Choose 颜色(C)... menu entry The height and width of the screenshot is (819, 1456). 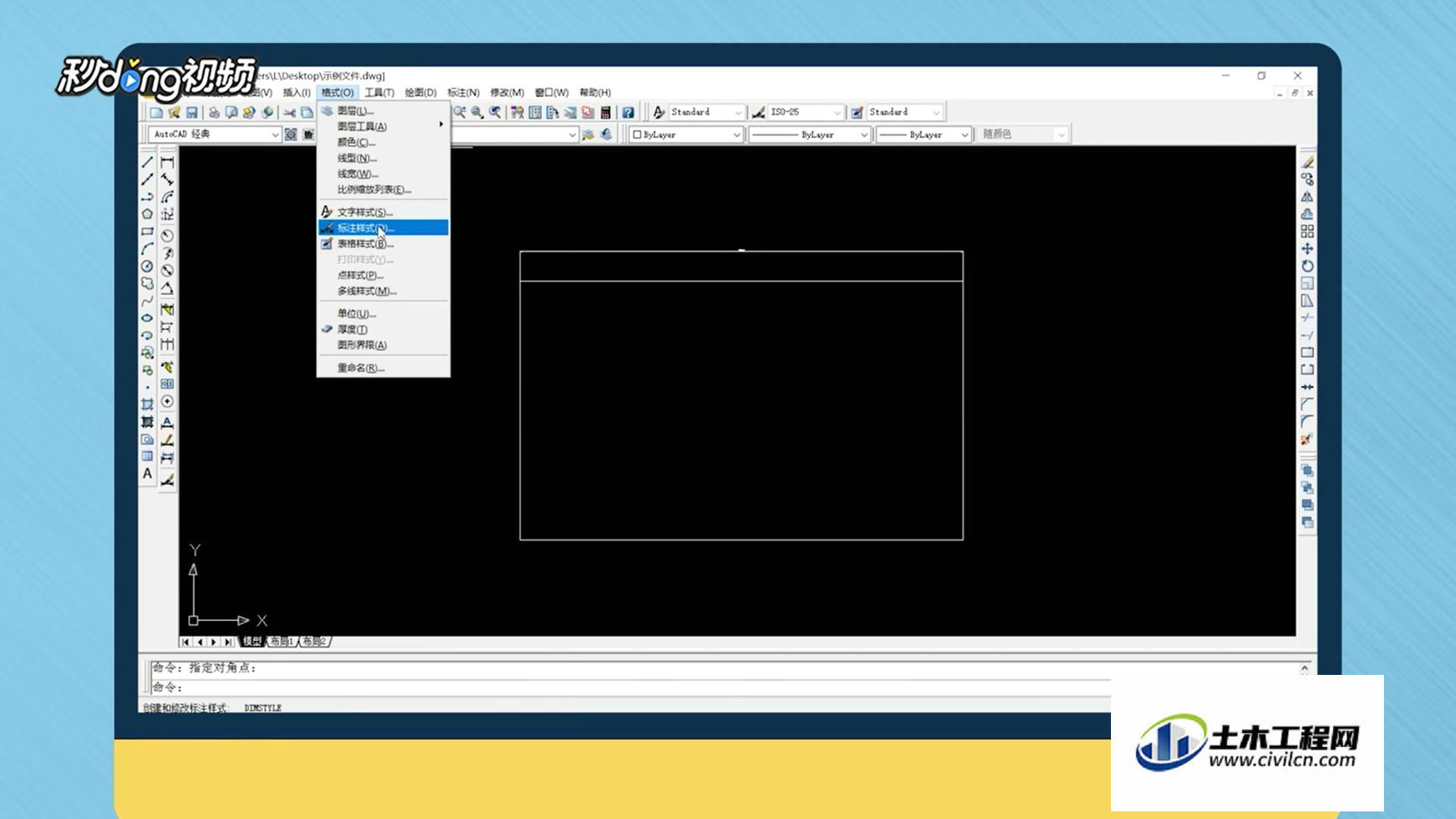point(383,143)
